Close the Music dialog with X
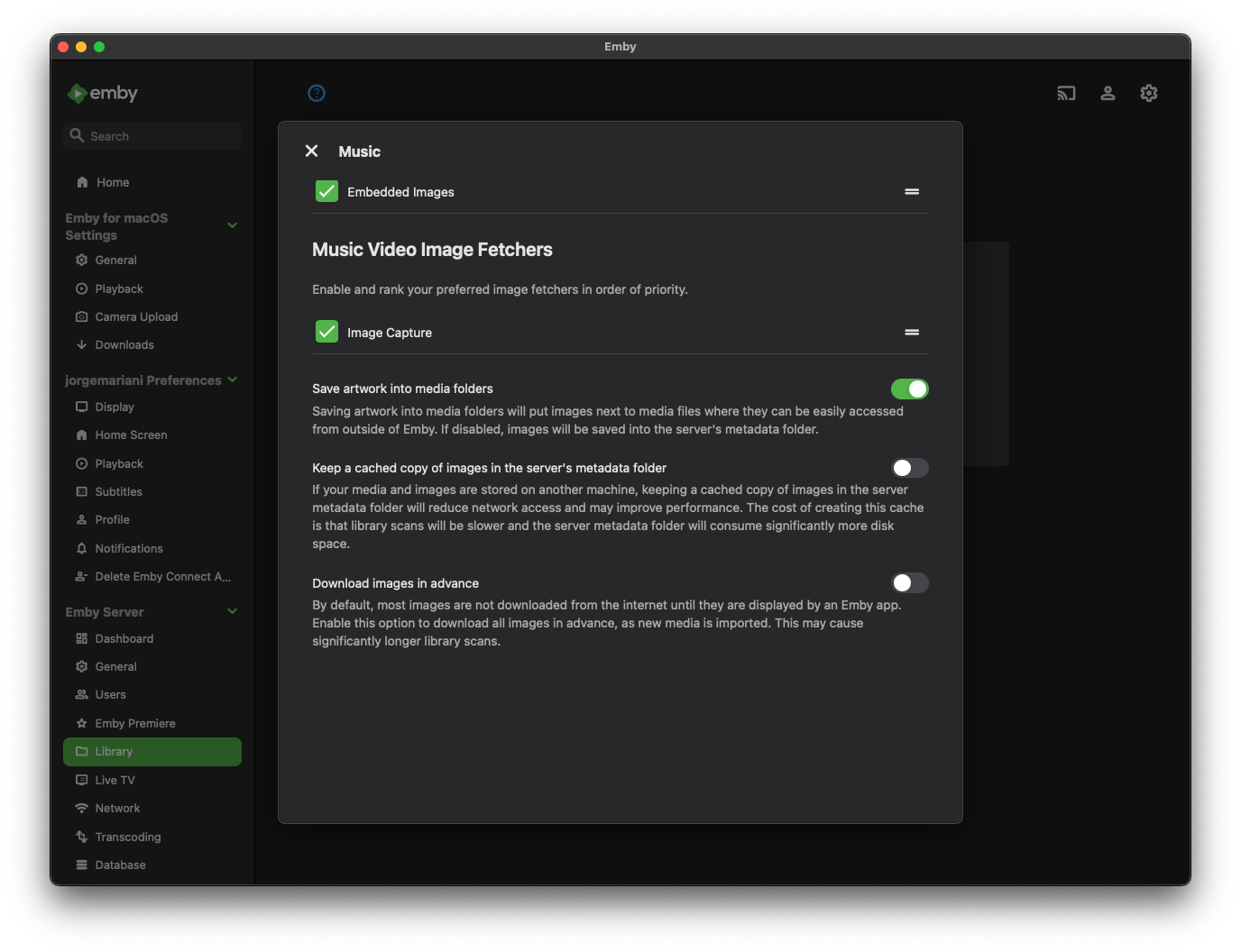Screen dimensions: 1241x952 click(312, 151)
